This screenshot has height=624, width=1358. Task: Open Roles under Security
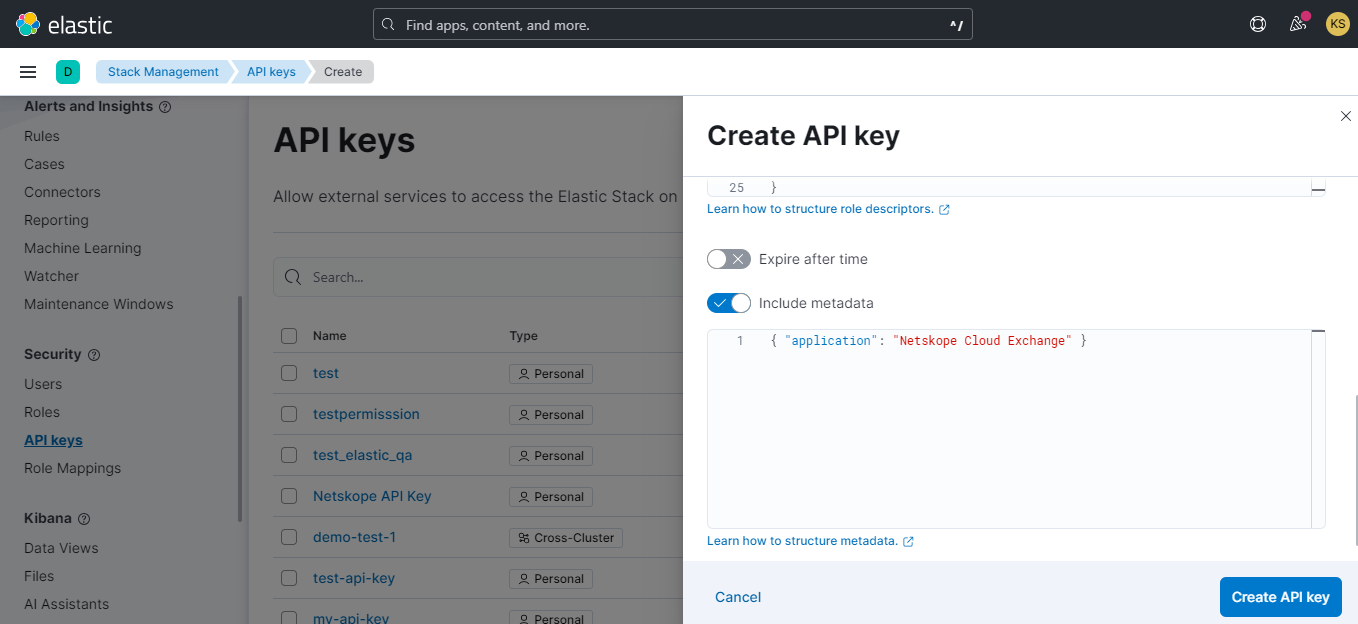(42, 412)
